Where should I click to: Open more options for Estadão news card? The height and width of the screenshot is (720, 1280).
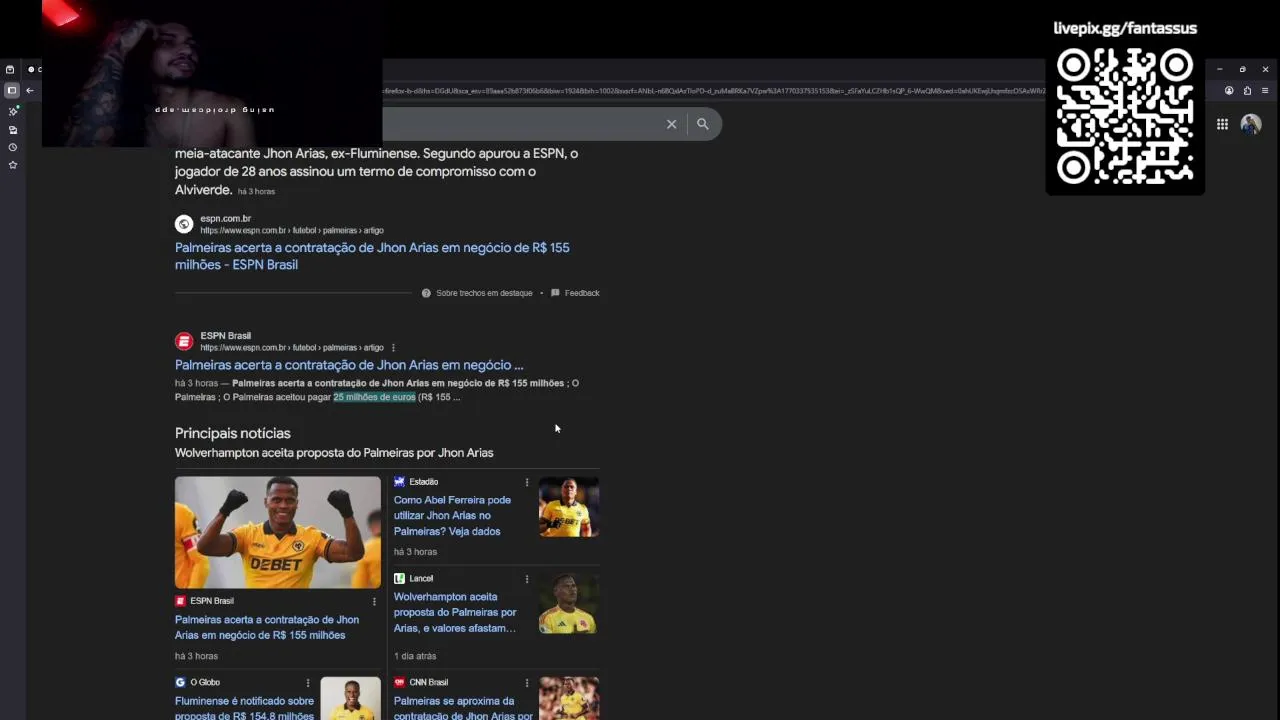[x=527, y=482]
